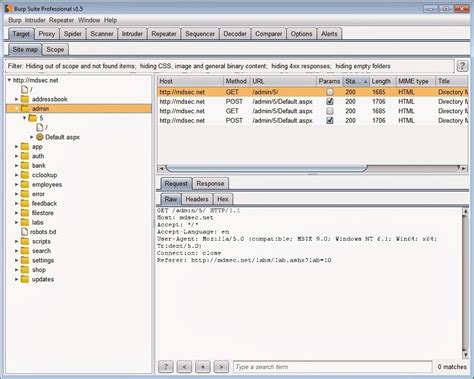
Task: Open the Burp menu
Action: (15, 20)
